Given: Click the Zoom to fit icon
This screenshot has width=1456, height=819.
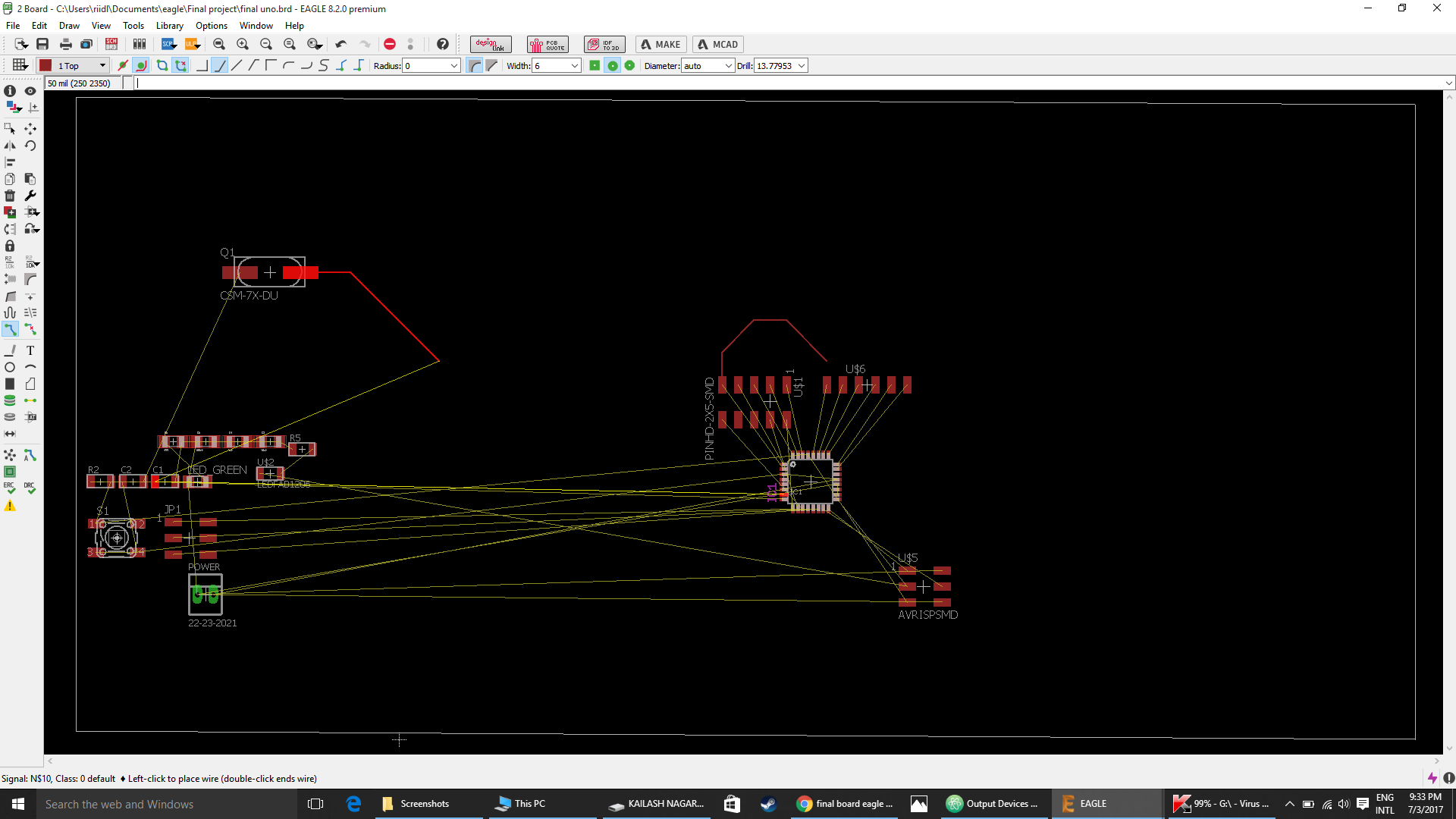Looking at the screenshot, I should (218, 44).
